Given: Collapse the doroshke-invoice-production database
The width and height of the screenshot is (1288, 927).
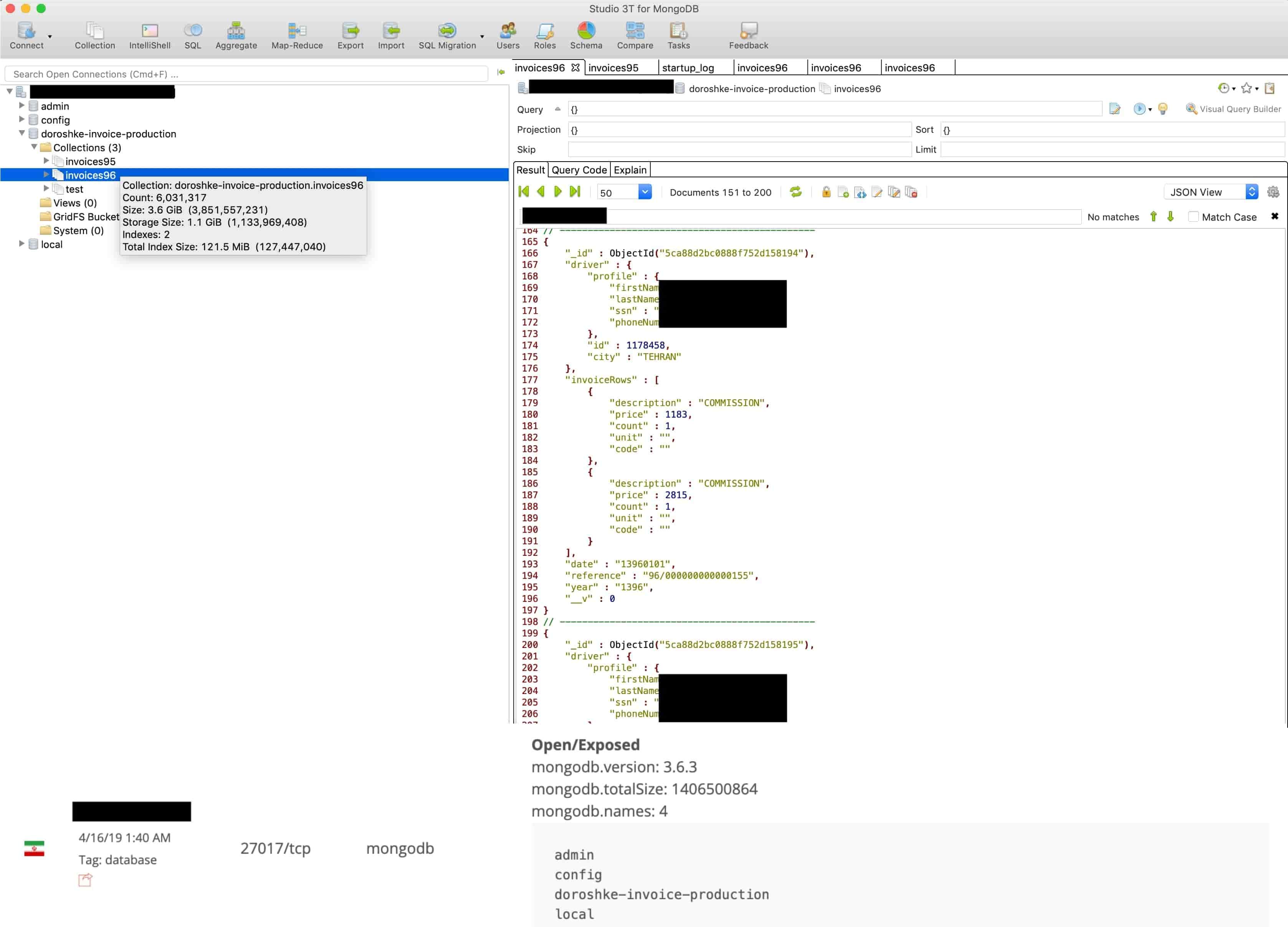Looking at the screenshot, I should point(21,133).
